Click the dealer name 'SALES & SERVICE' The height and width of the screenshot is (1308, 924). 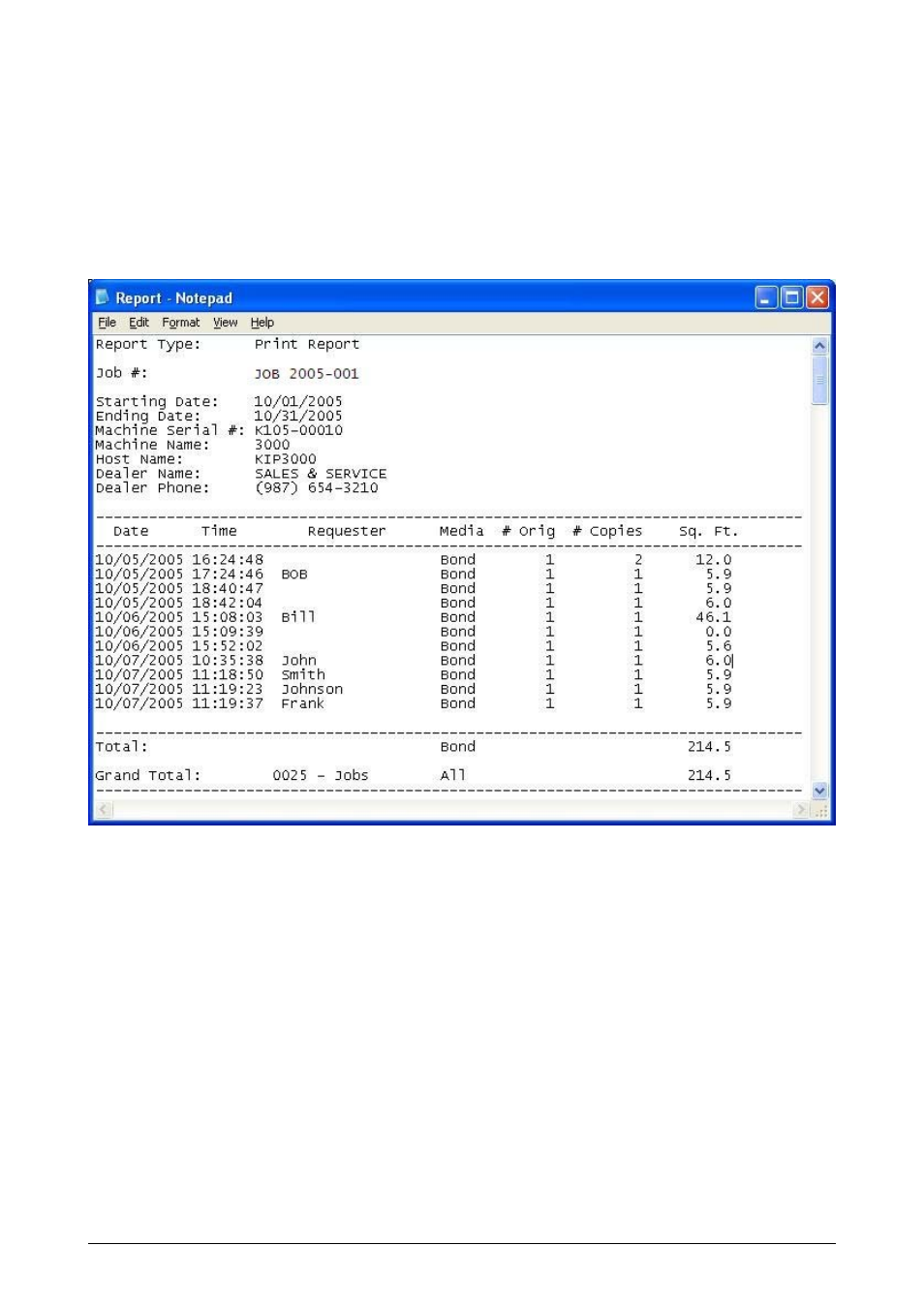(321, 474)
